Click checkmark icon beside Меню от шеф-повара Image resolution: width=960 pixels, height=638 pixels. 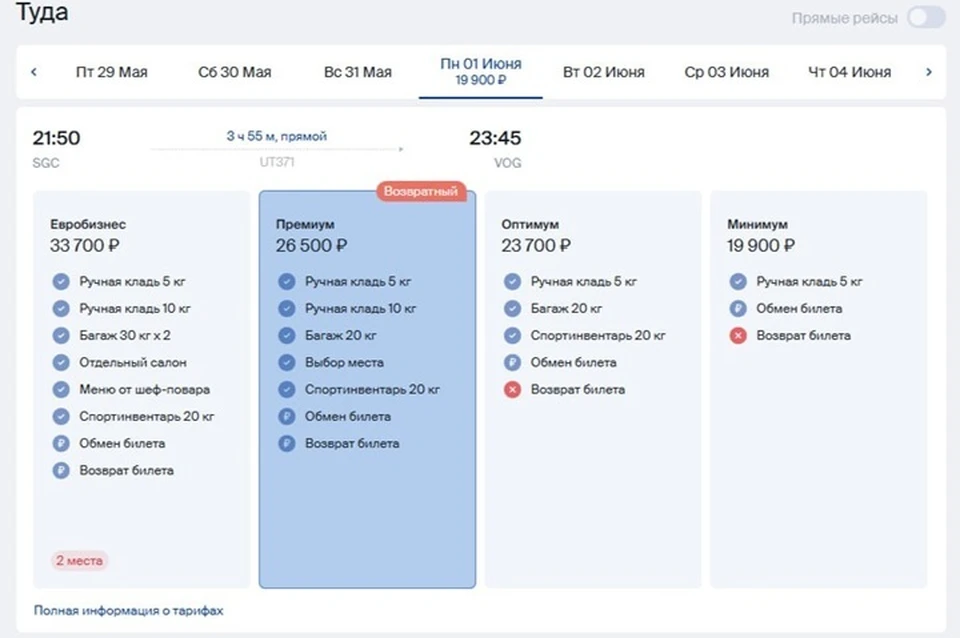61,390
